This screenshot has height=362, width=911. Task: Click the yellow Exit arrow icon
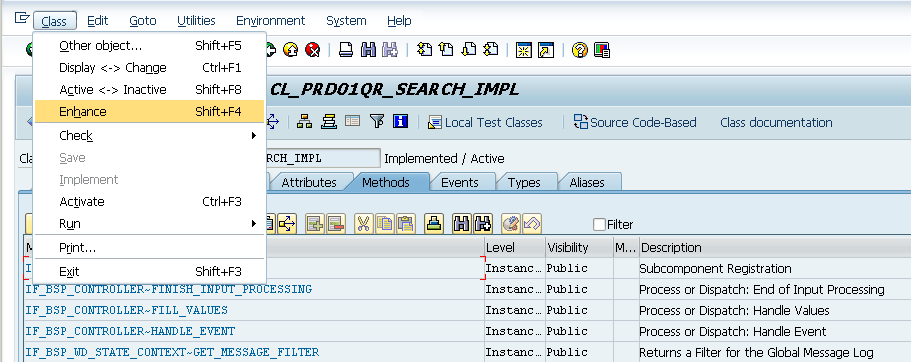(290, 50)
